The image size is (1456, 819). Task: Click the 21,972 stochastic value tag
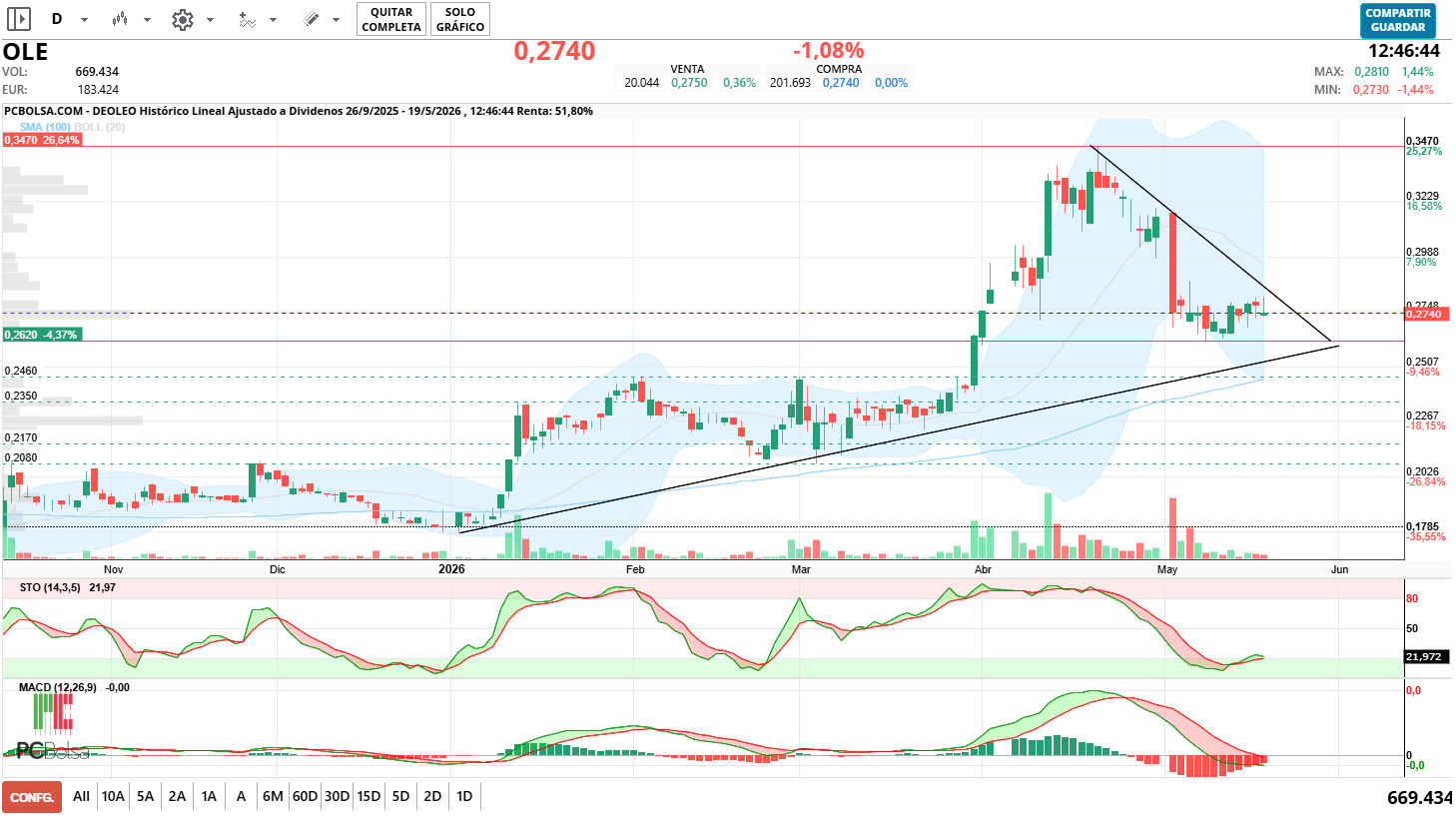click(x=1424, y=657)
